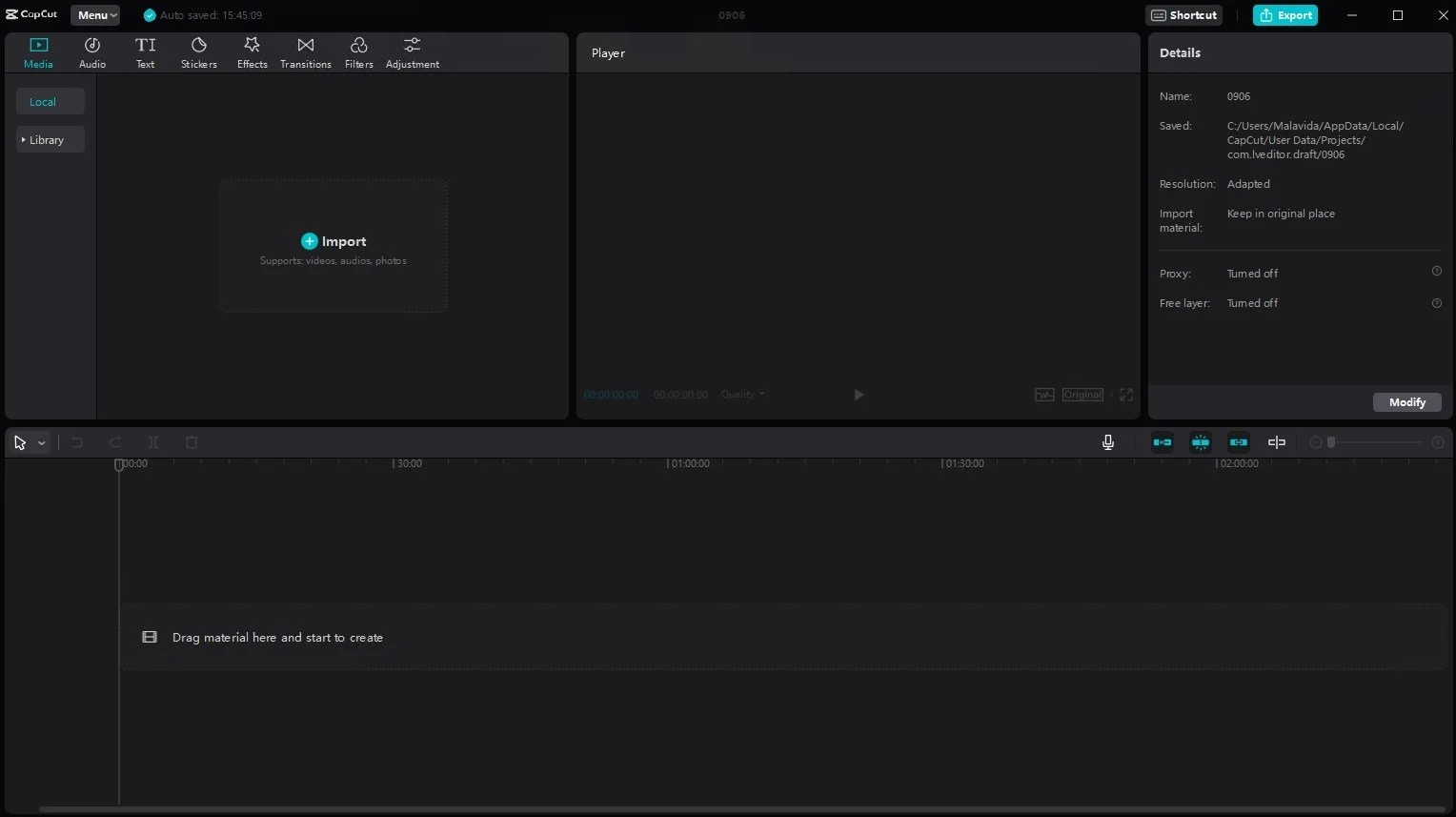The width and height of the screenshot is (1456, 817).
Task: Click the timeline zoom-out icon
Action: coord(1316,442)
